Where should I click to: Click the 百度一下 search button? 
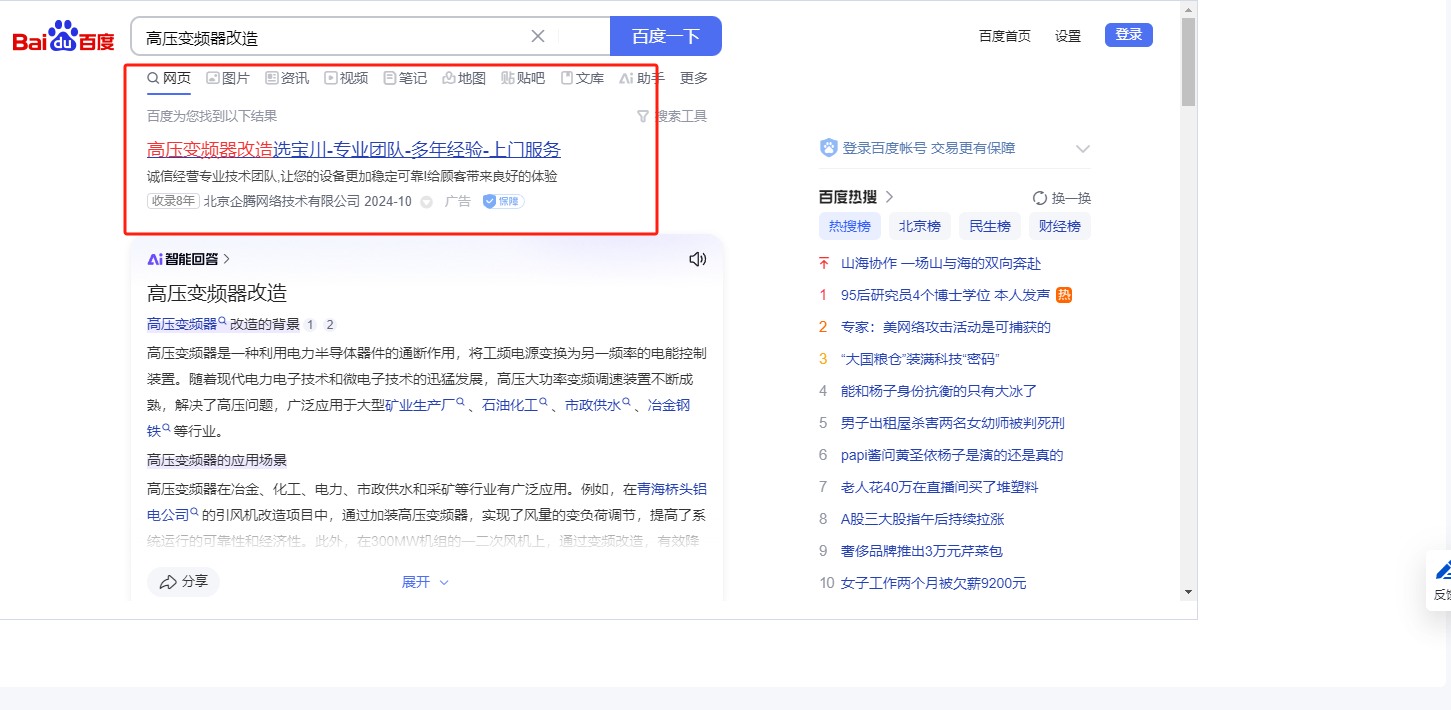[x=665, y=36]
